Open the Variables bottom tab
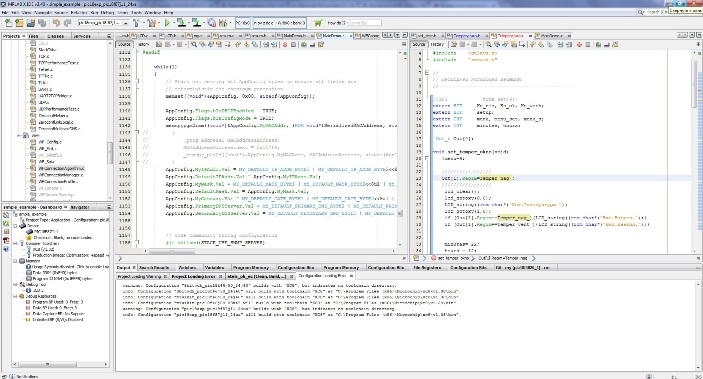The image size is (703, 379). (214, 267)
